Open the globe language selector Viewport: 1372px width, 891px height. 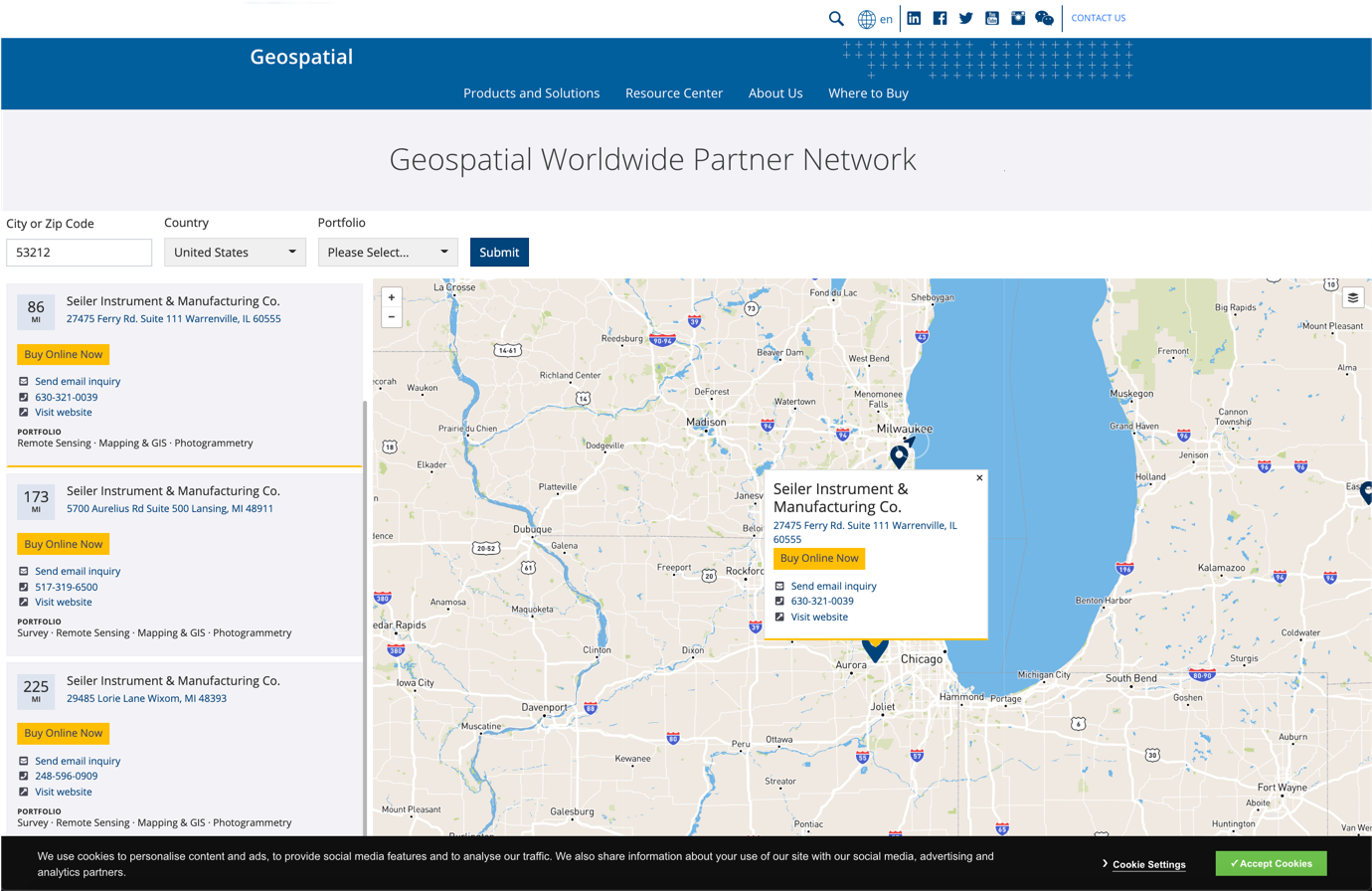(x=867, y=19)
